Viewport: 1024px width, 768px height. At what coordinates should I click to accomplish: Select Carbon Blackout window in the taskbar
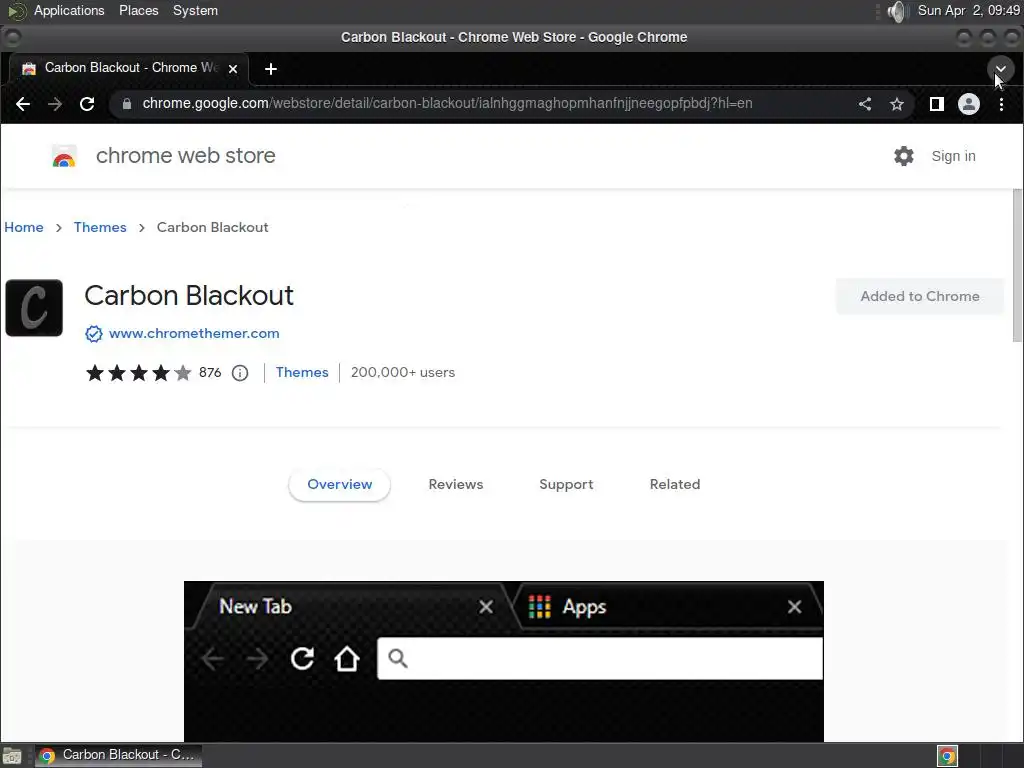click(x=119, y=755)
